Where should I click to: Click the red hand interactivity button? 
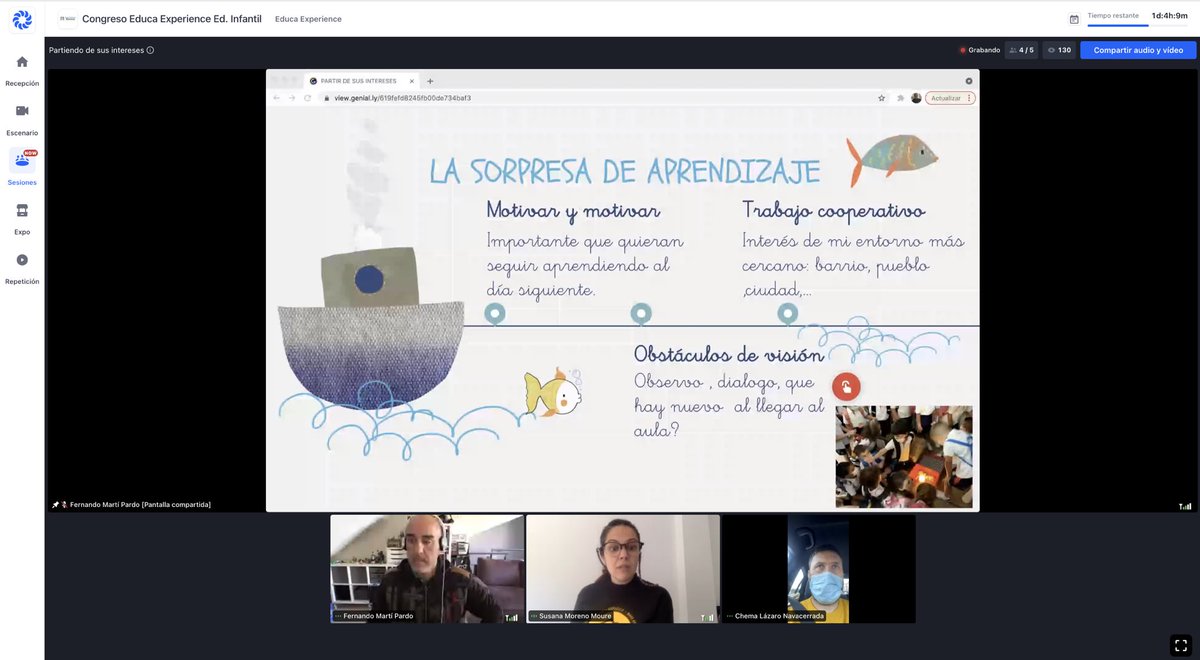tap(846, 387)
